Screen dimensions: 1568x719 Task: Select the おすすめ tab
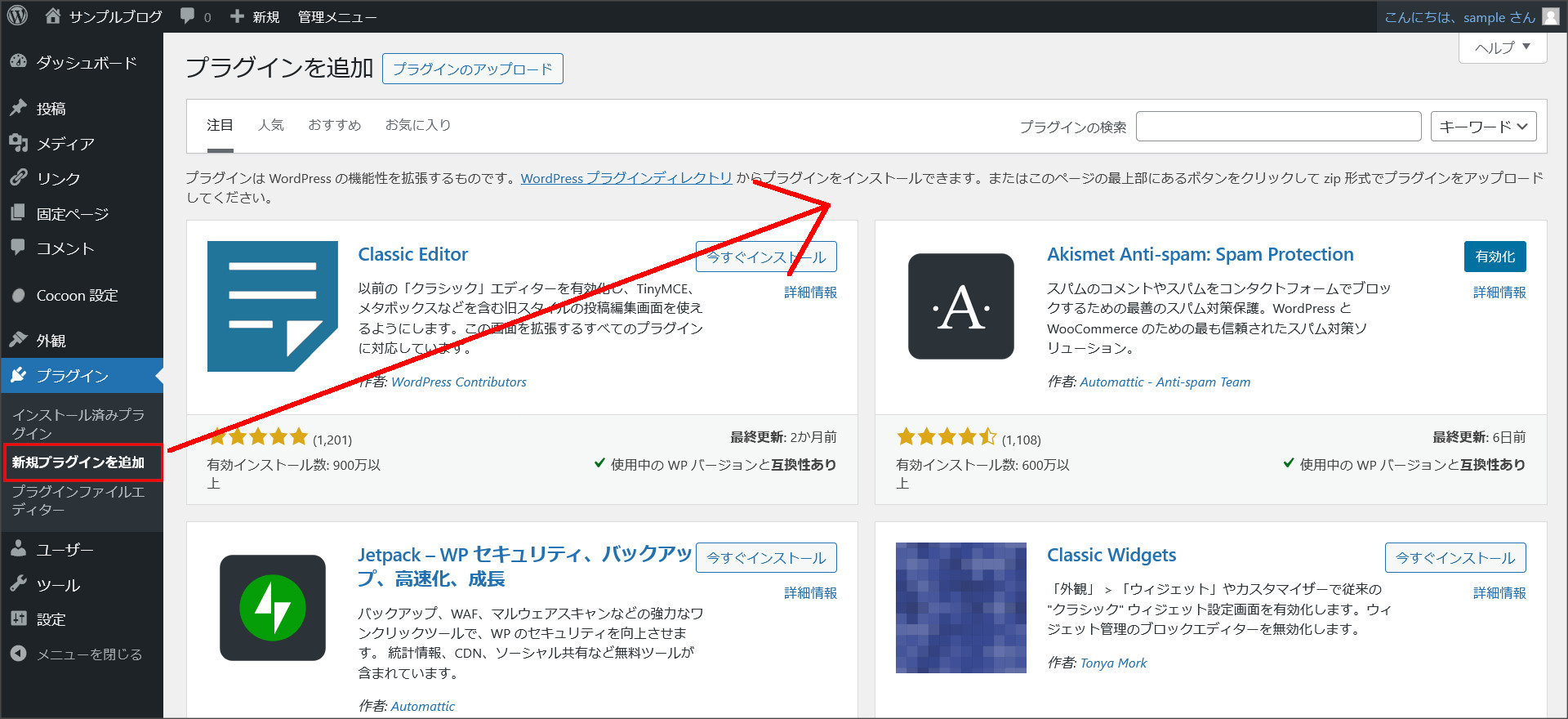[x=334, y=125]
